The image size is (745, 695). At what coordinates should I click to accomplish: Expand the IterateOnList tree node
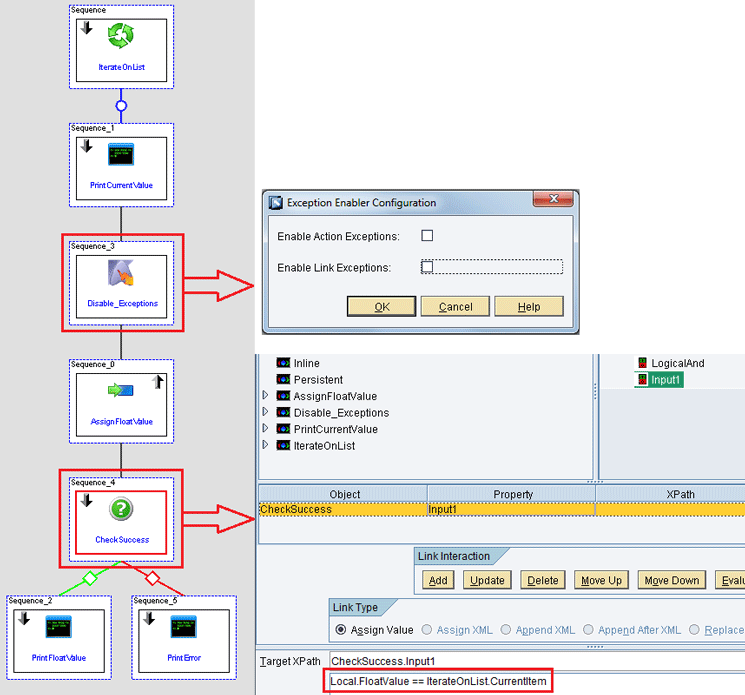coord(265,445)
